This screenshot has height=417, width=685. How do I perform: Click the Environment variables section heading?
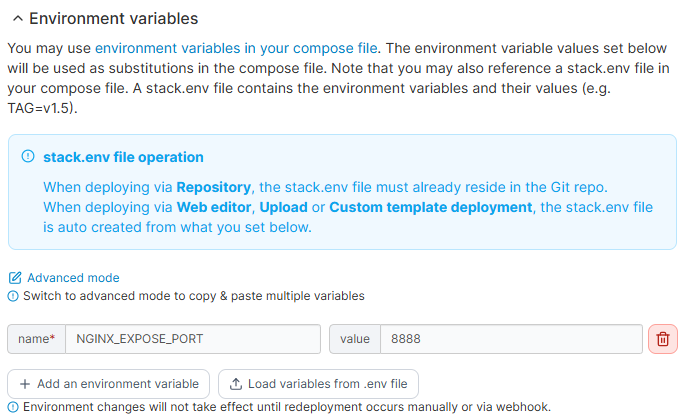(113, 19)
